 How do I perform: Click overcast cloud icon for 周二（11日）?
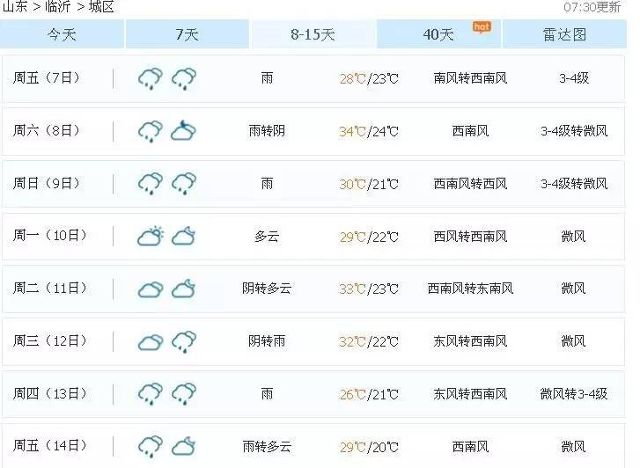(x=150, y=289)
